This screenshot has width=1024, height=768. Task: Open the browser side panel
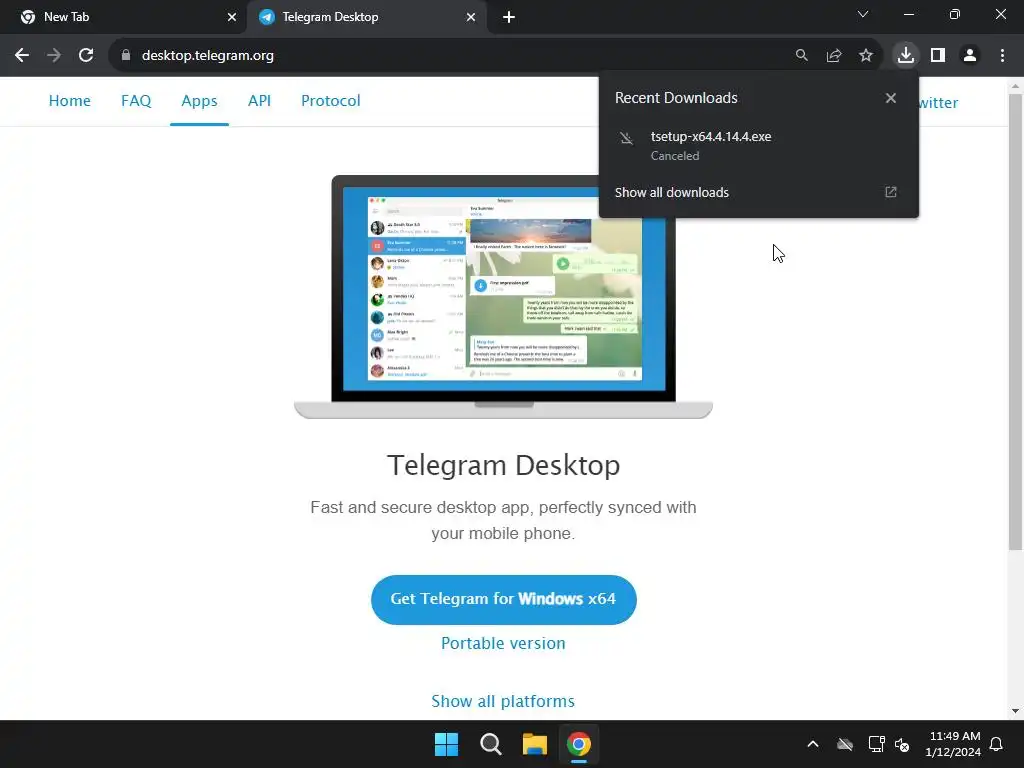938,56
